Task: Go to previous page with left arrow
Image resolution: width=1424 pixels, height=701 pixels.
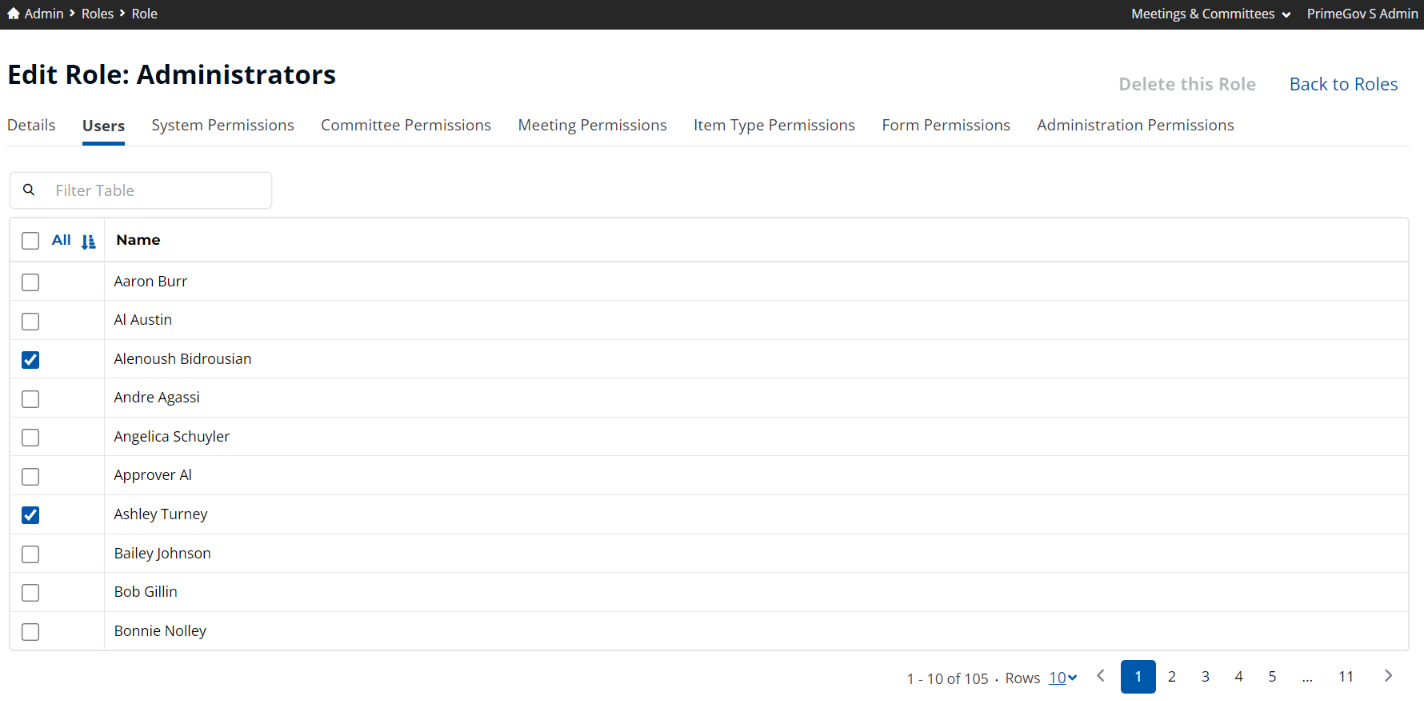Action: point(1101,676)
